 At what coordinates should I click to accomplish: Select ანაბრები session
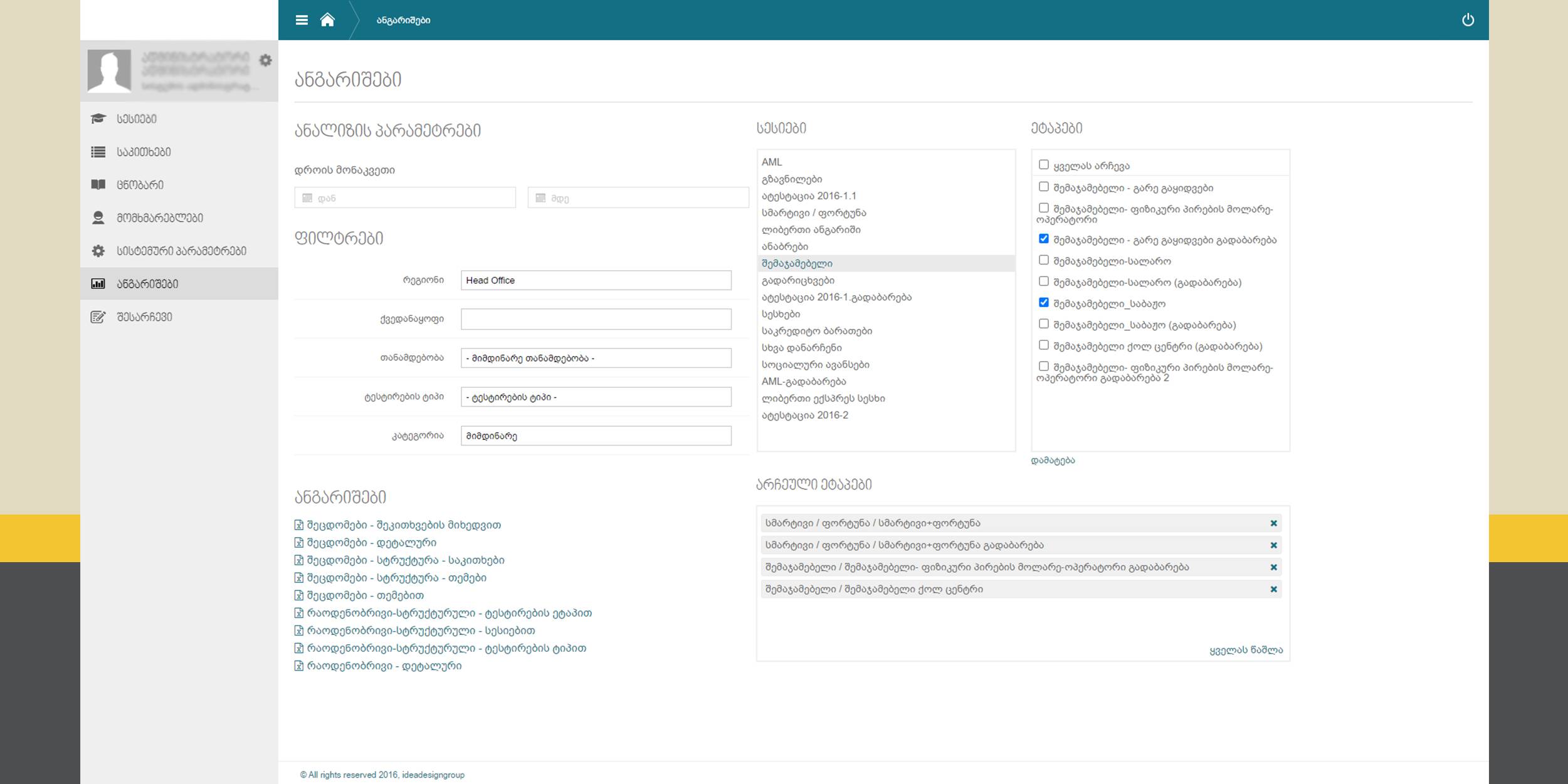click(886, 246)
